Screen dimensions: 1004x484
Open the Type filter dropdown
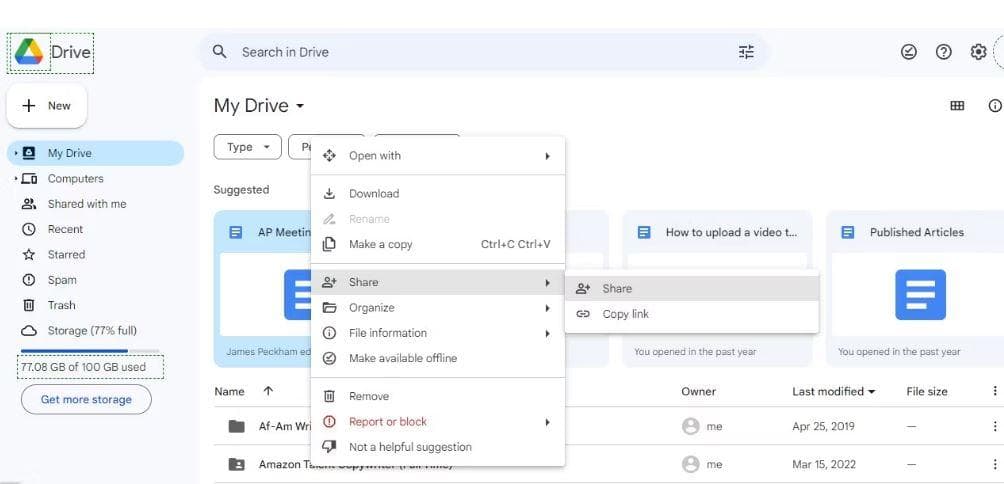[247, 147]
